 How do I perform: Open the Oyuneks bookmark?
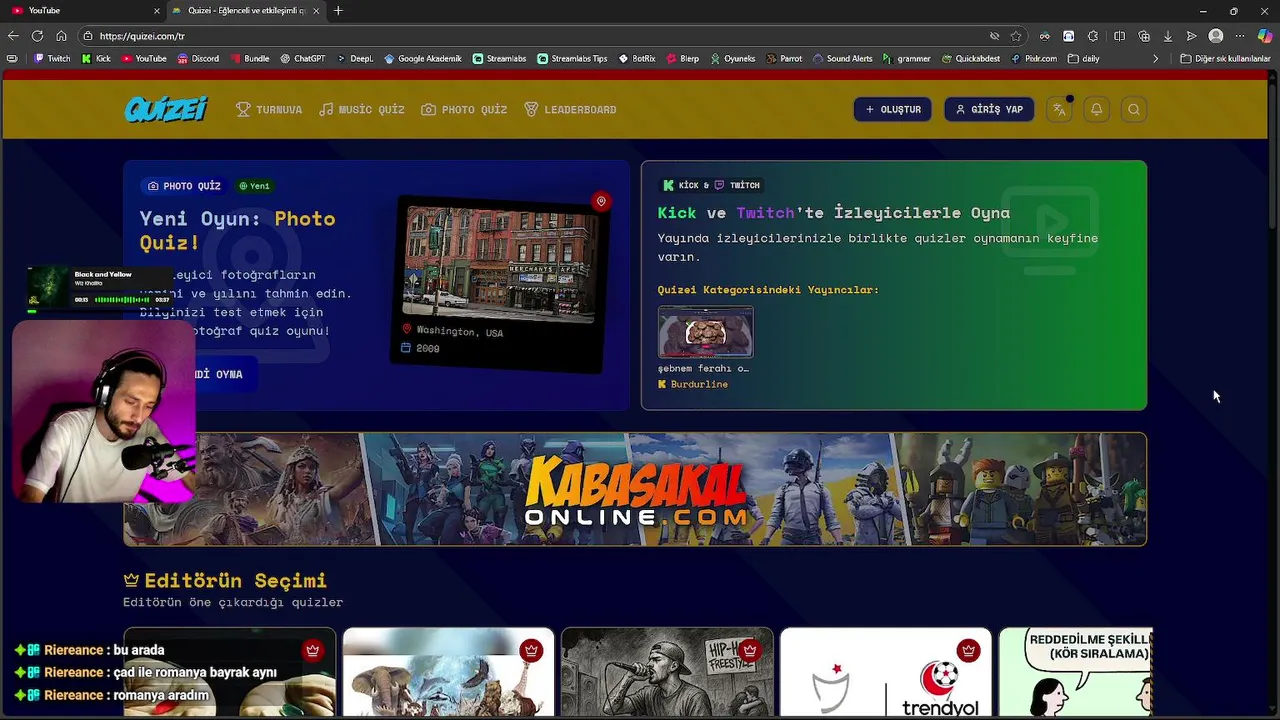[733, 59]
